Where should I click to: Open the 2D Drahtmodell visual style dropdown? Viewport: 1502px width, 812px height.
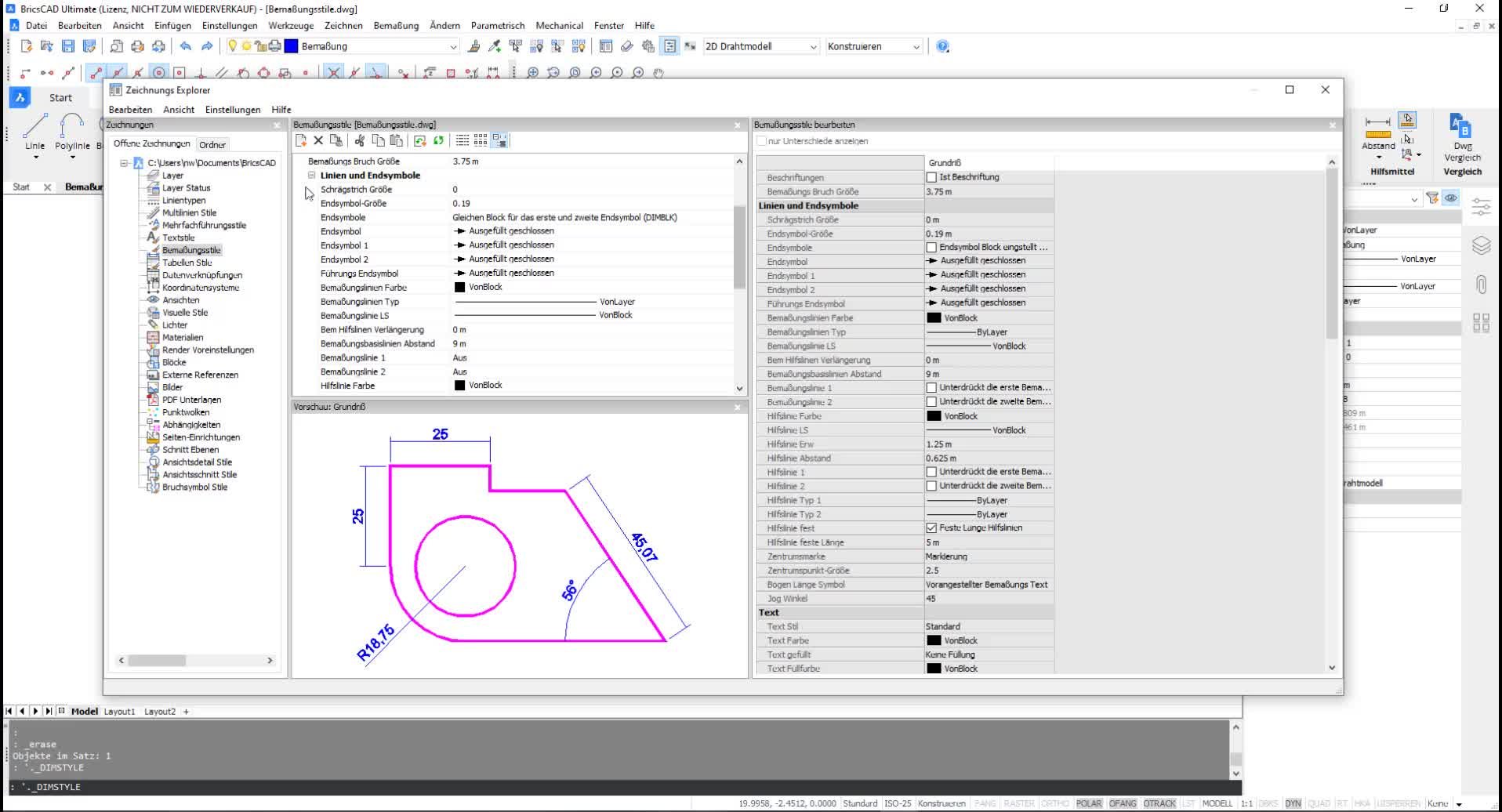point(813,47)
